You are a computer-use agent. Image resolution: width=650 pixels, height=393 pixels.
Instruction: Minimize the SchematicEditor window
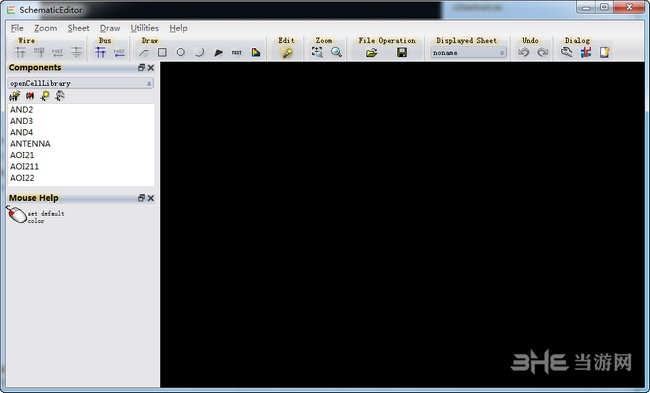pos(586,7)
